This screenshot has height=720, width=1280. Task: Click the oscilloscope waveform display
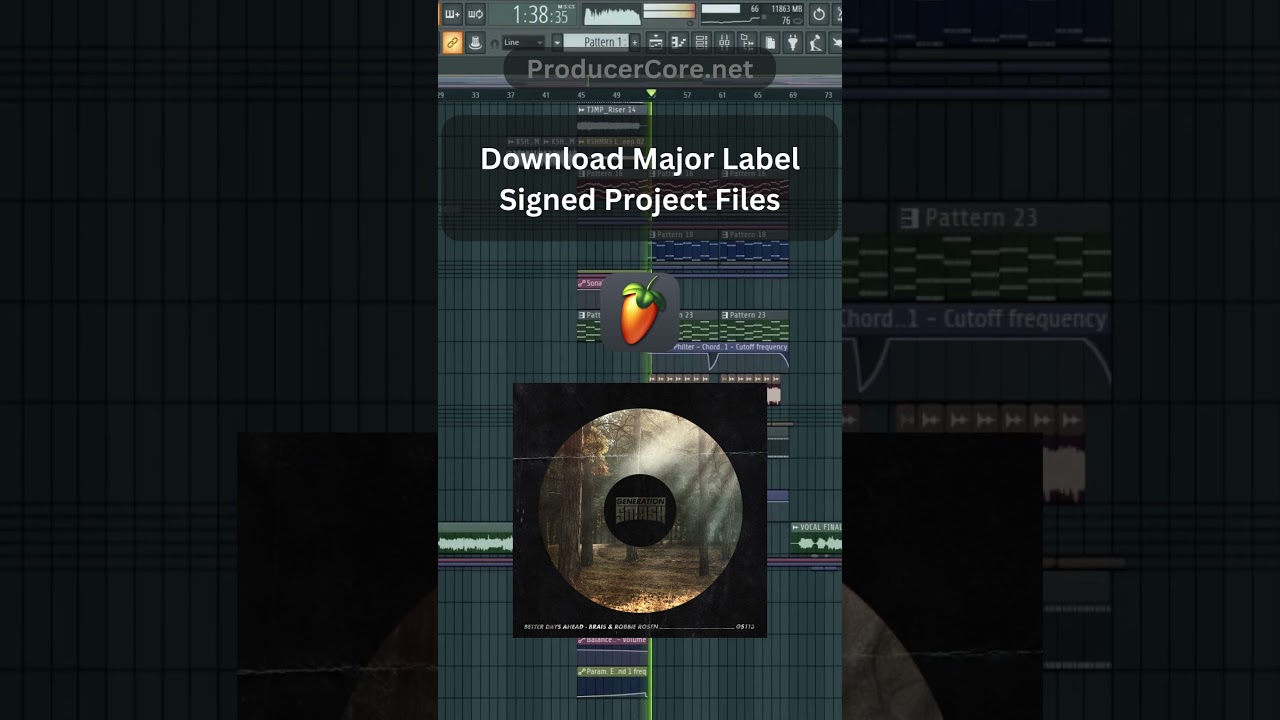[611, 14]
